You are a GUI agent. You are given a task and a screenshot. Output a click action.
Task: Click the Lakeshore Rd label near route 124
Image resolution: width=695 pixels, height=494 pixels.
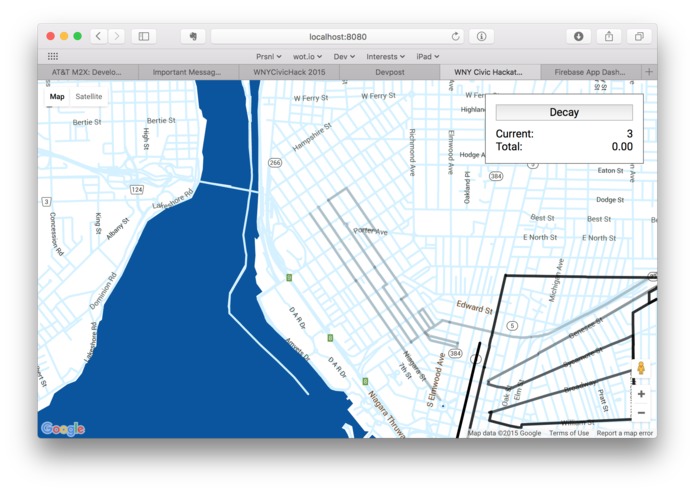point(173,198)
